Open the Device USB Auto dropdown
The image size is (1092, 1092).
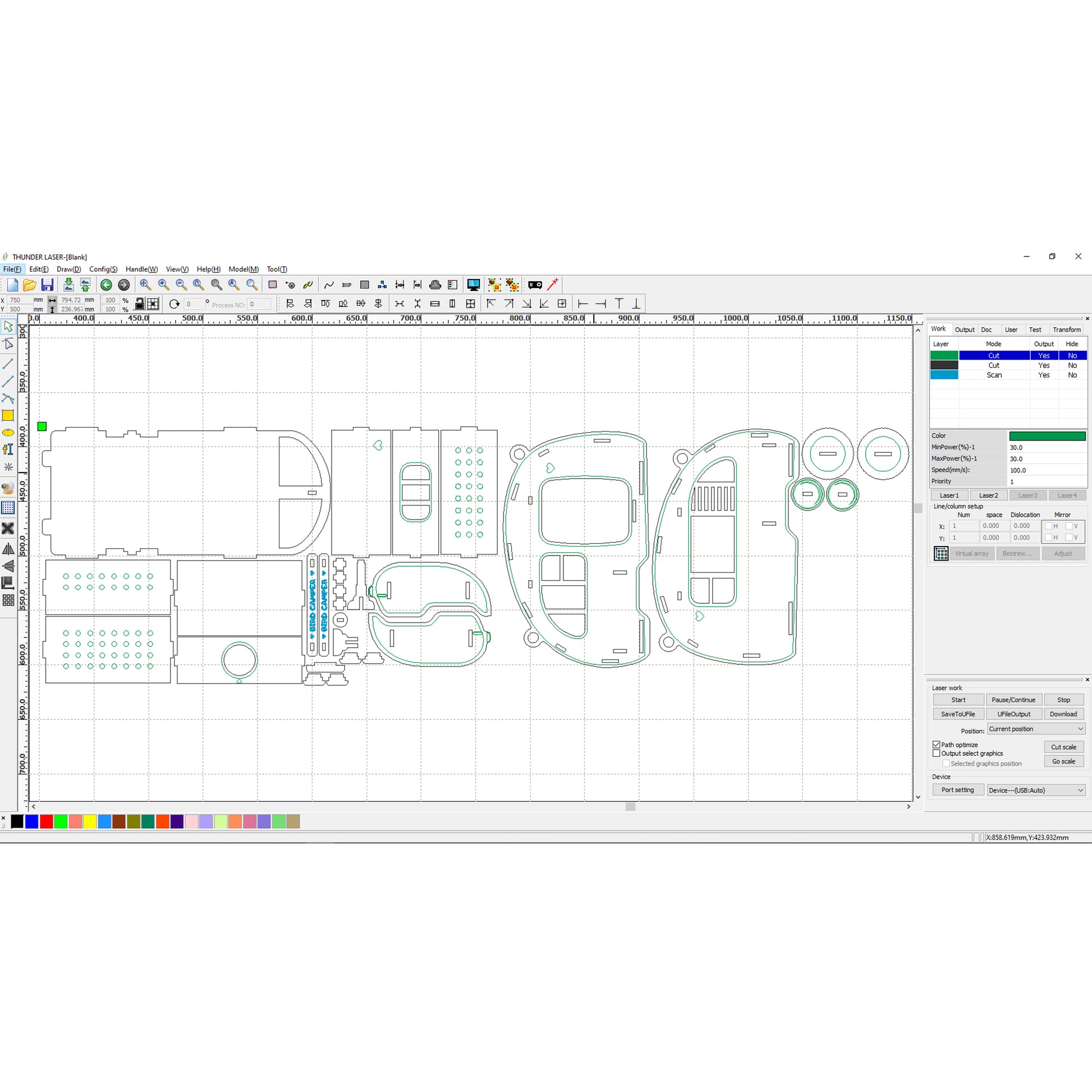1035,790
